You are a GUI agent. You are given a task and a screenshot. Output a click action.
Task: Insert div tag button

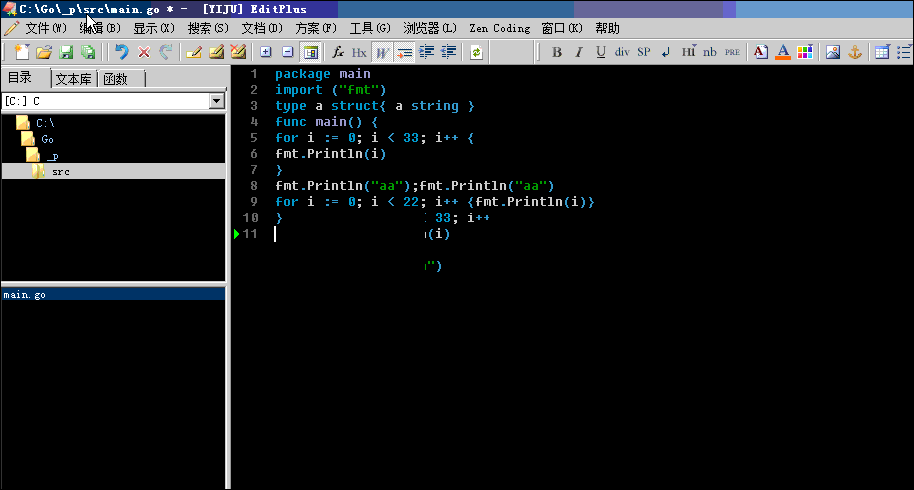click(622, 52)
